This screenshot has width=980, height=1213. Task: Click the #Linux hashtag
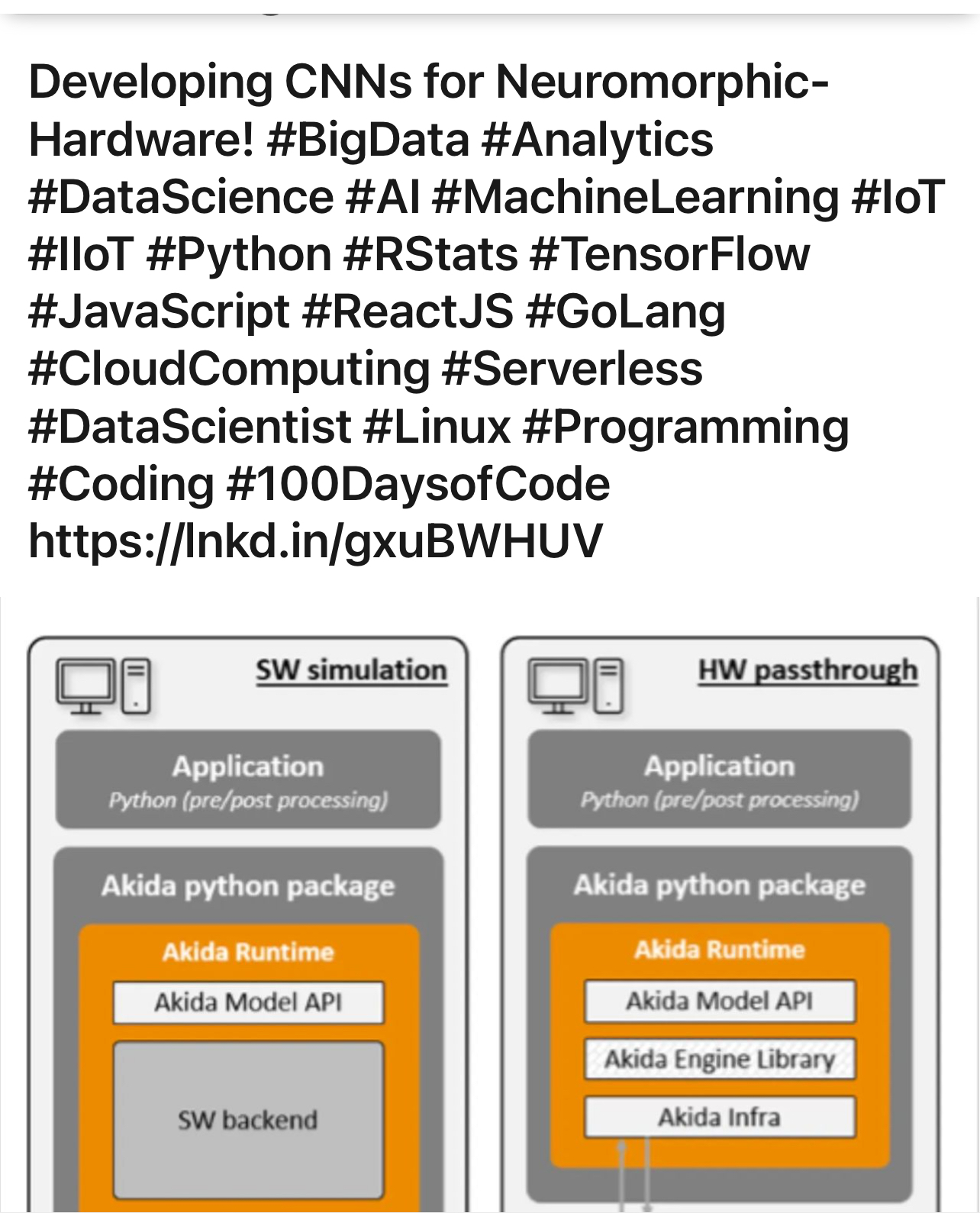pos(437,426)
